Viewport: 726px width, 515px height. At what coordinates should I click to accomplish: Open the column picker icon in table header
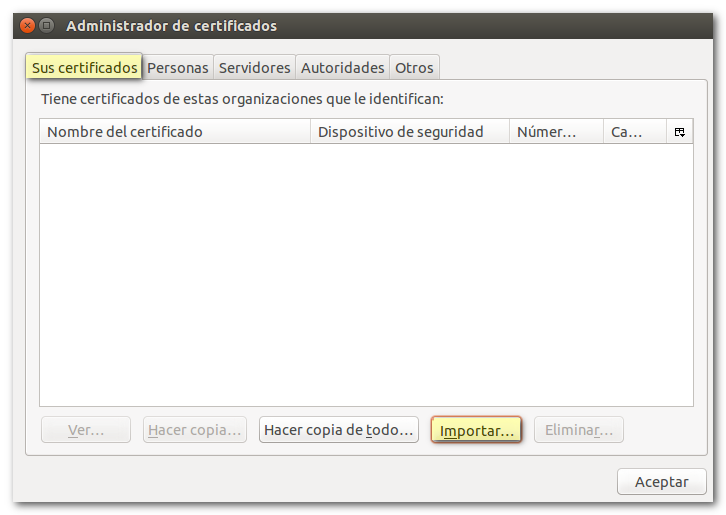coord(680,132)
